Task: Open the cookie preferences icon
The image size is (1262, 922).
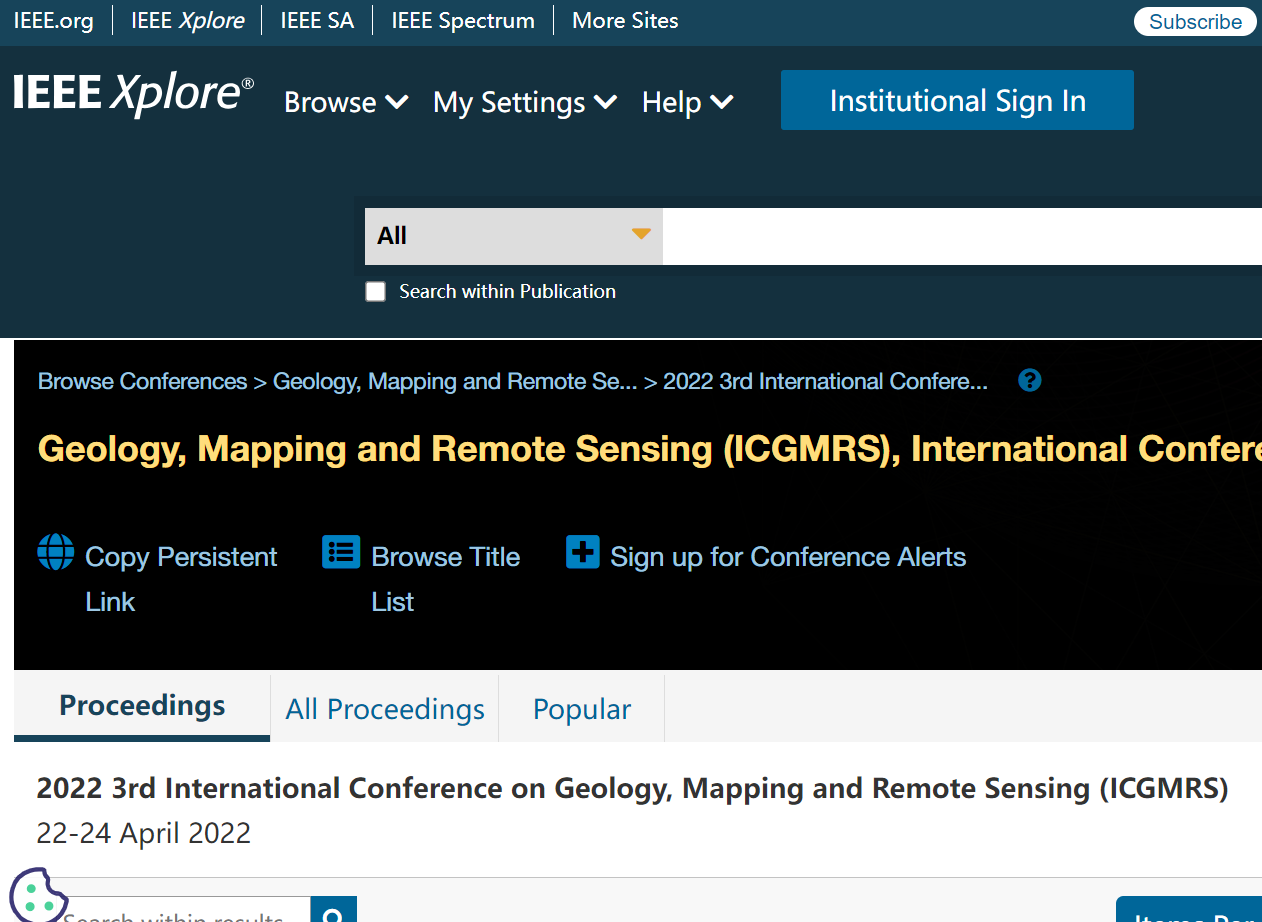Action: (38, 894)
